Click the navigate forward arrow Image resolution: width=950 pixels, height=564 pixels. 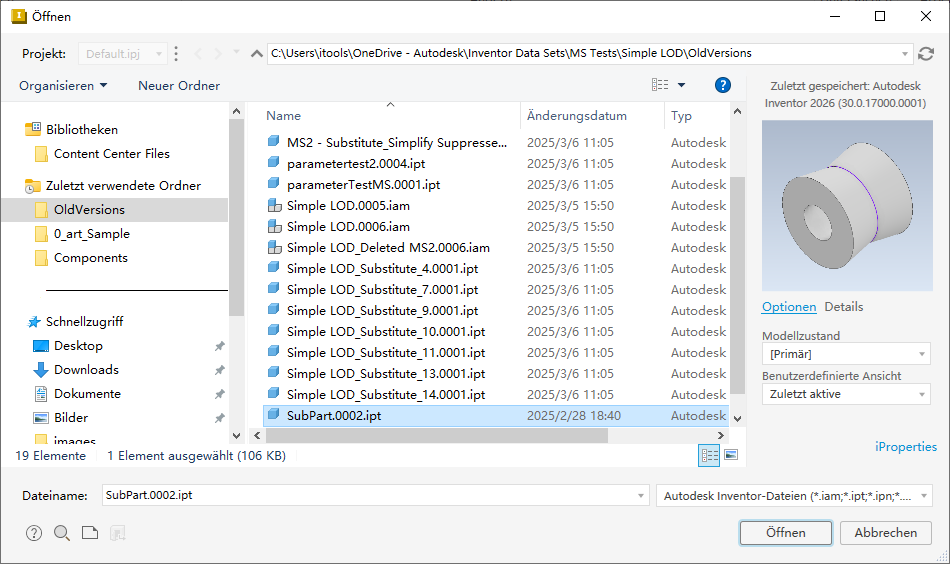click(218, 54)
